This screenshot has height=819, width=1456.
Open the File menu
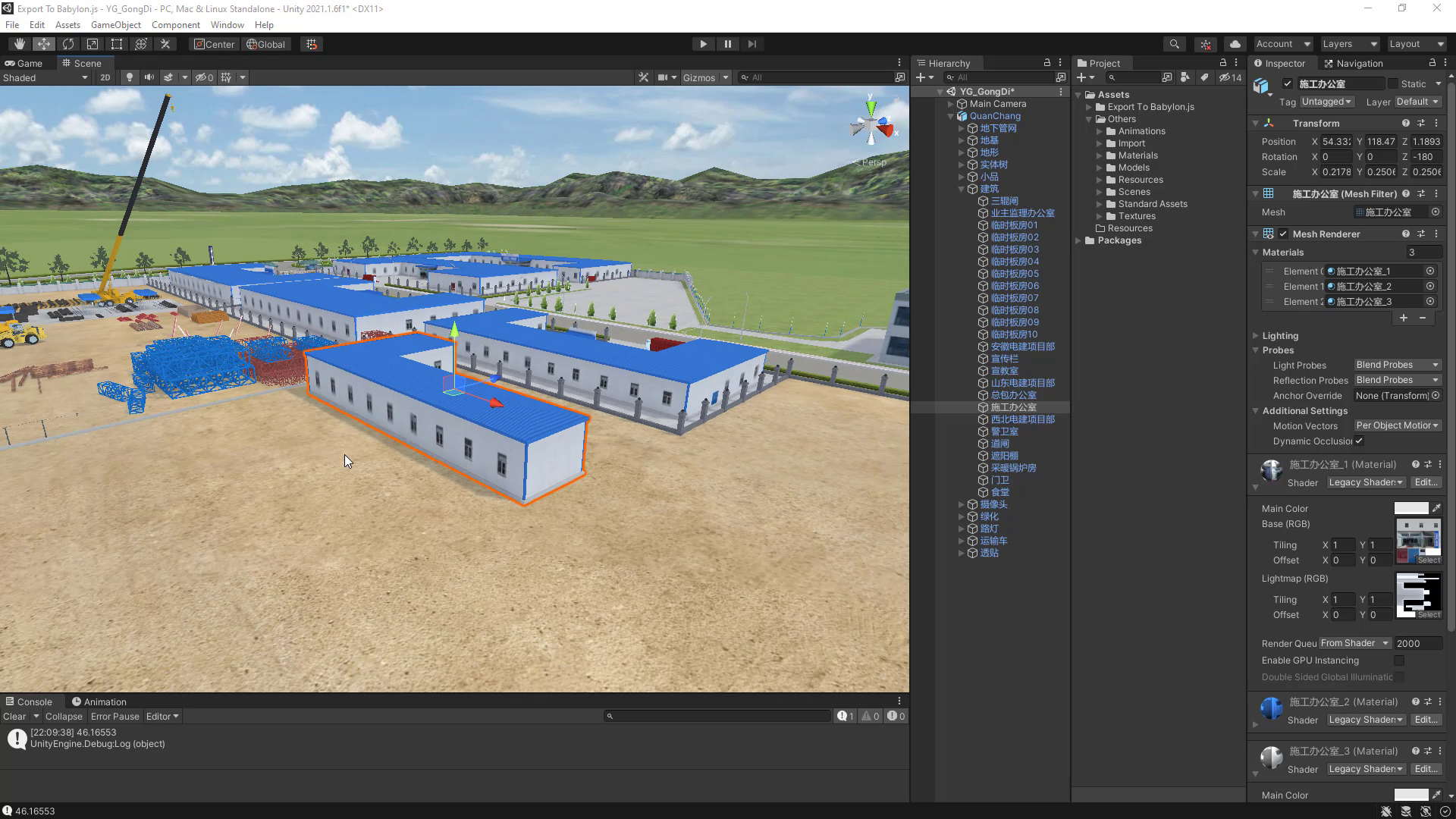point(12,25)
